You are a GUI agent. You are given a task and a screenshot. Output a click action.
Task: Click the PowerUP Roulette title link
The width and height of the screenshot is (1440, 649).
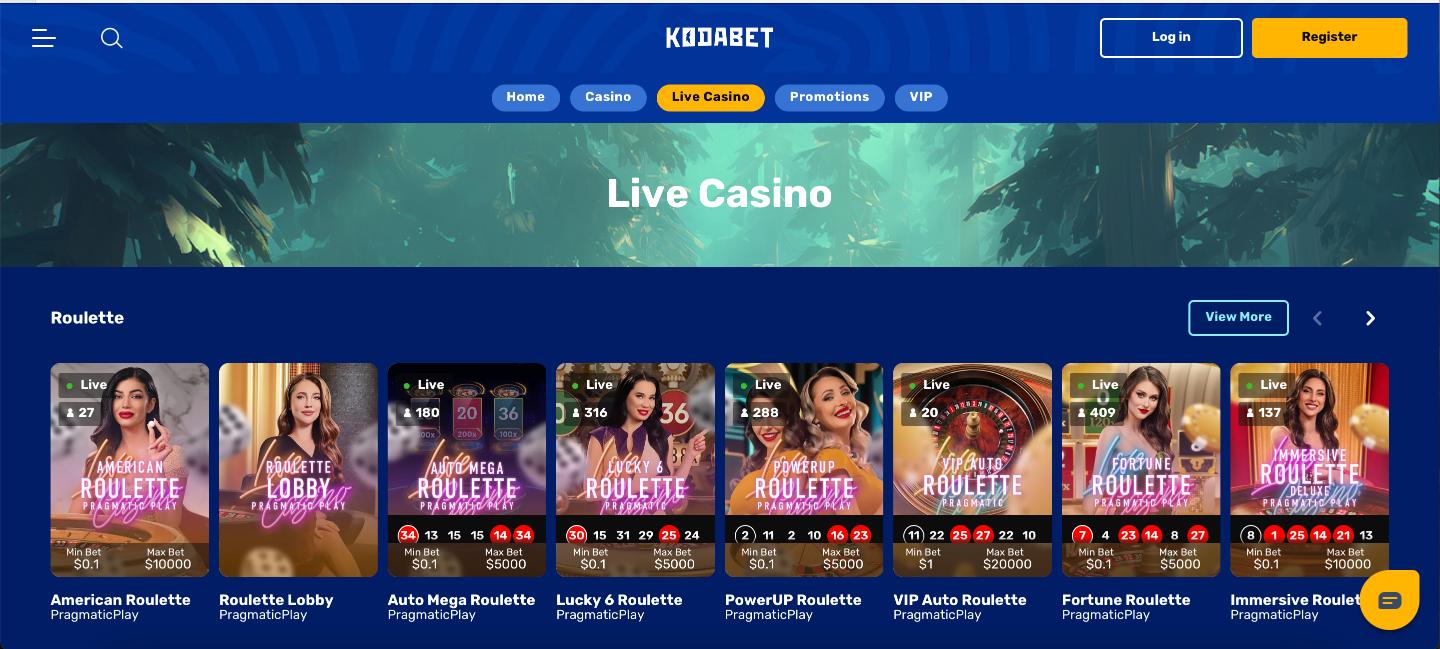tap(793, 600)
